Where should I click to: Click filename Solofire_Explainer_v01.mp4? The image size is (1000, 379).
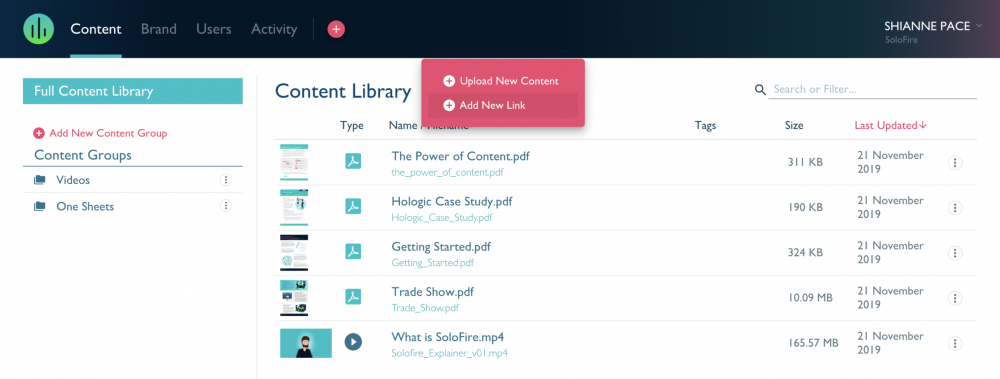pos(450,353)
